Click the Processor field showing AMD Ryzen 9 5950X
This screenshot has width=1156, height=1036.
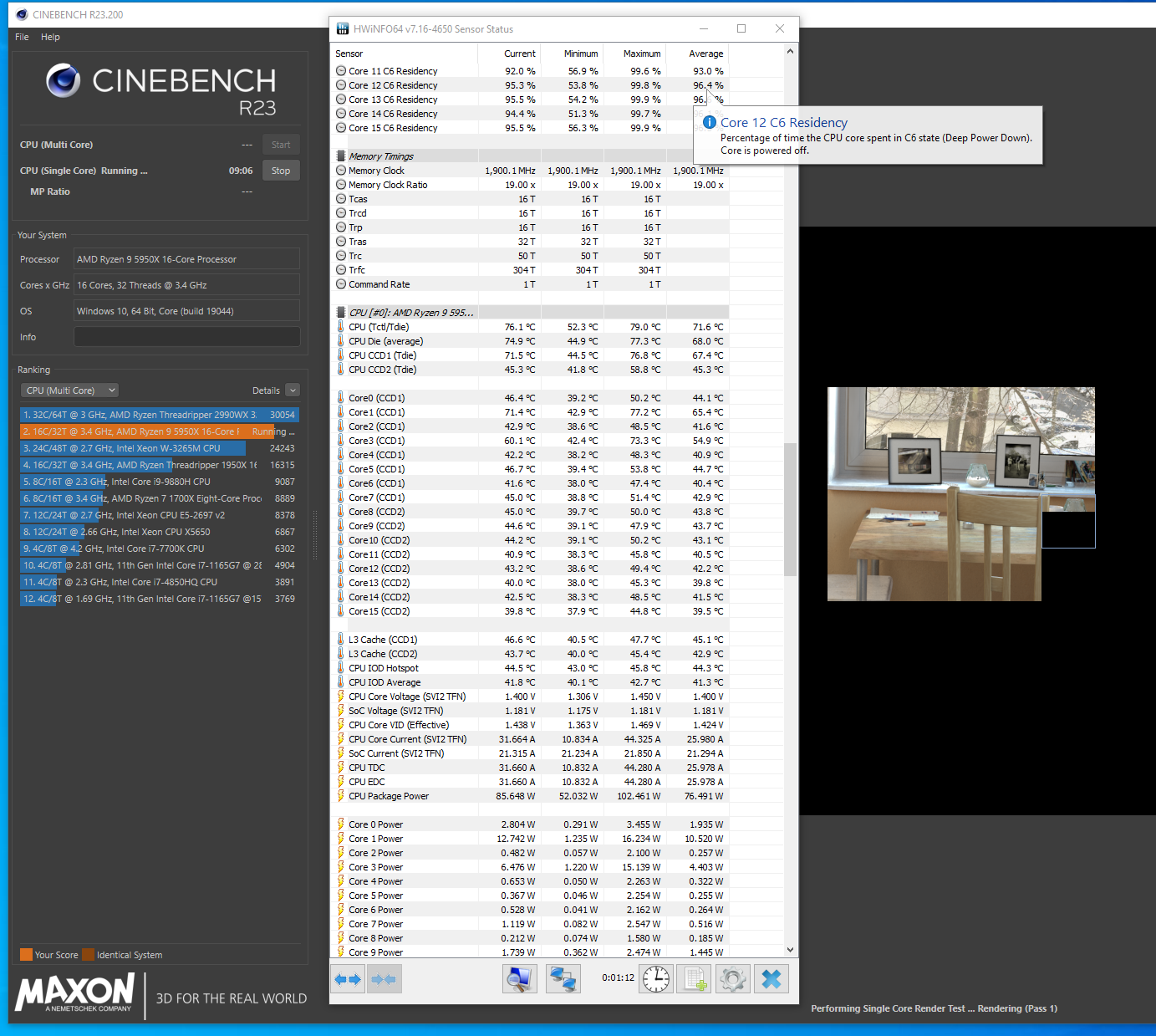pyautogui.click(x=186, y=259)
